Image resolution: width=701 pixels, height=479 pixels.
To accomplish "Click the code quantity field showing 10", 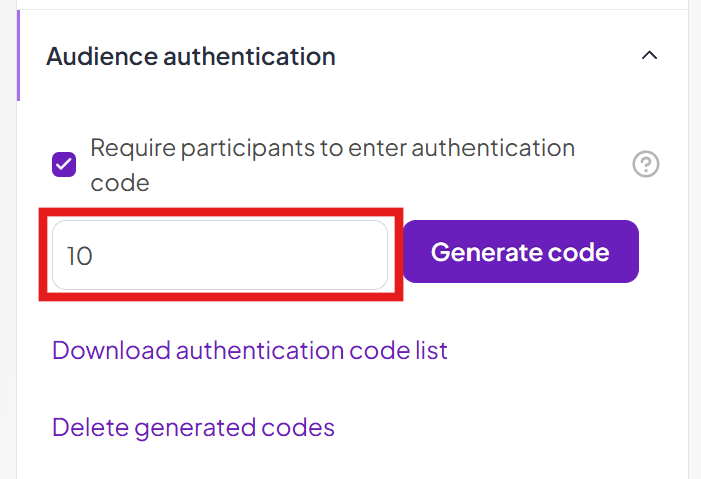I will [x=220, y=255].
